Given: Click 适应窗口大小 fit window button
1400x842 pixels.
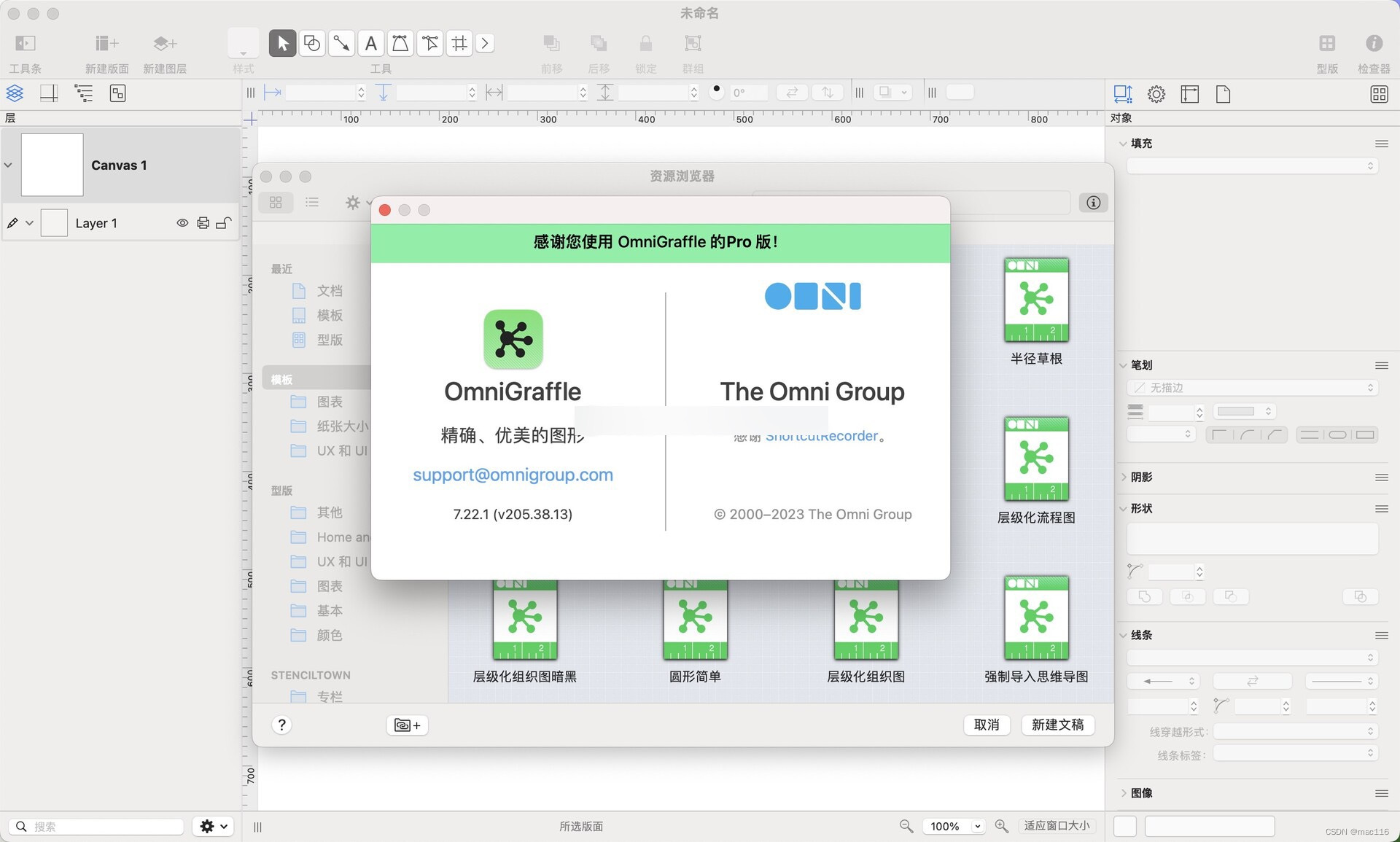Looking at the screenshot, I should (1057, 825).
